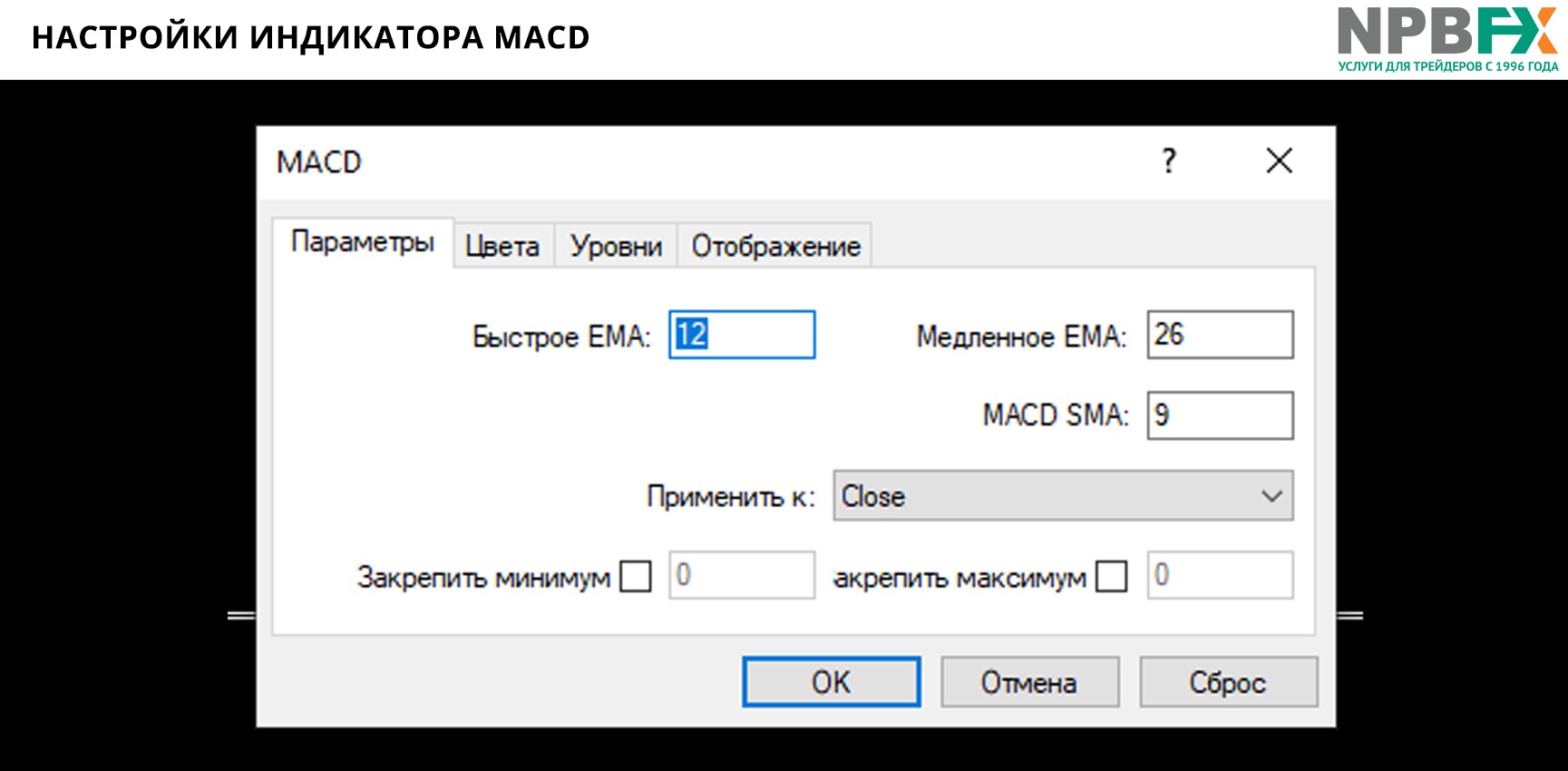Close the MACD dialog window
The width and height of the screenshot is (1568, 771).
[1279, 161]
